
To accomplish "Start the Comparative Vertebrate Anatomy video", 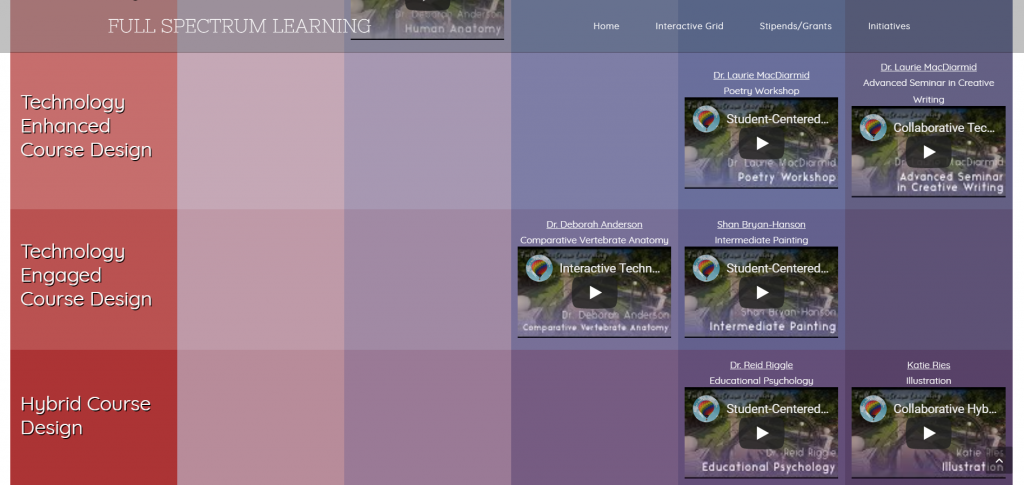I will click(x=594, y=293).
